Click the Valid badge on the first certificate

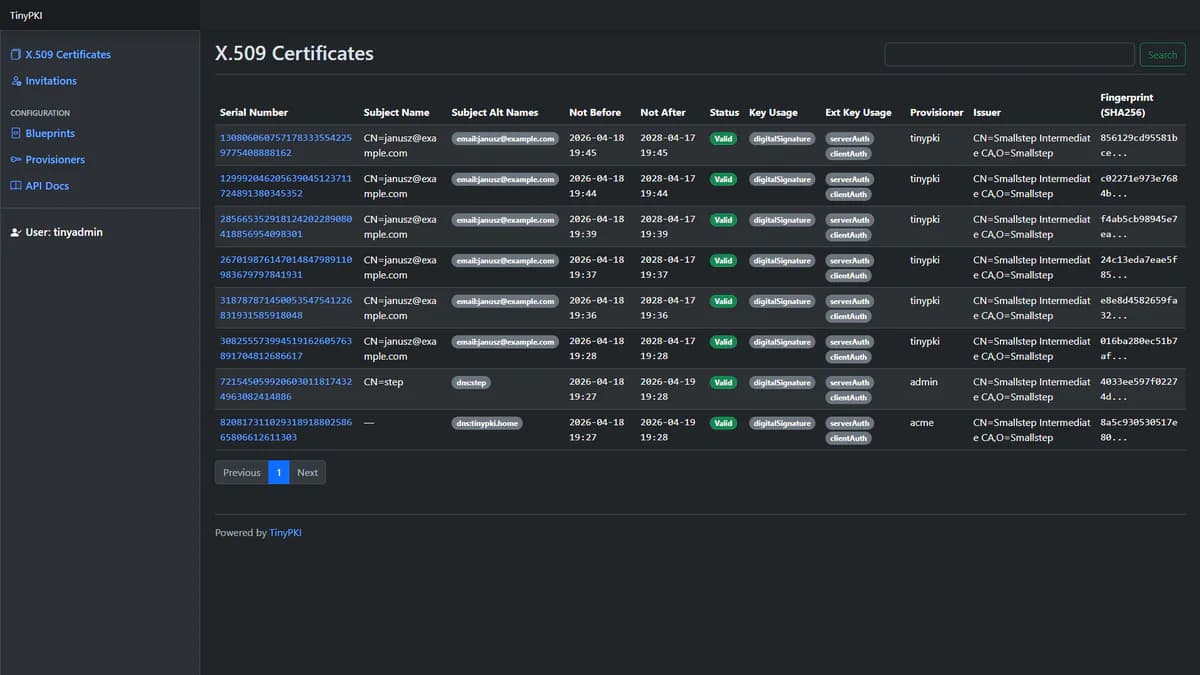pyautogui.click(x=723, y=138)
